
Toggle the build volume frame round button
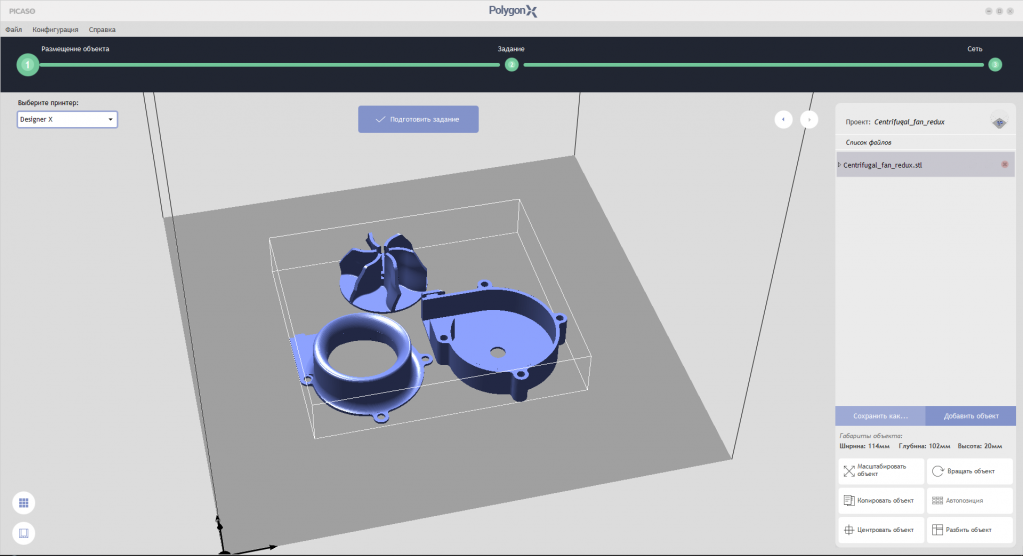point(24,533)
